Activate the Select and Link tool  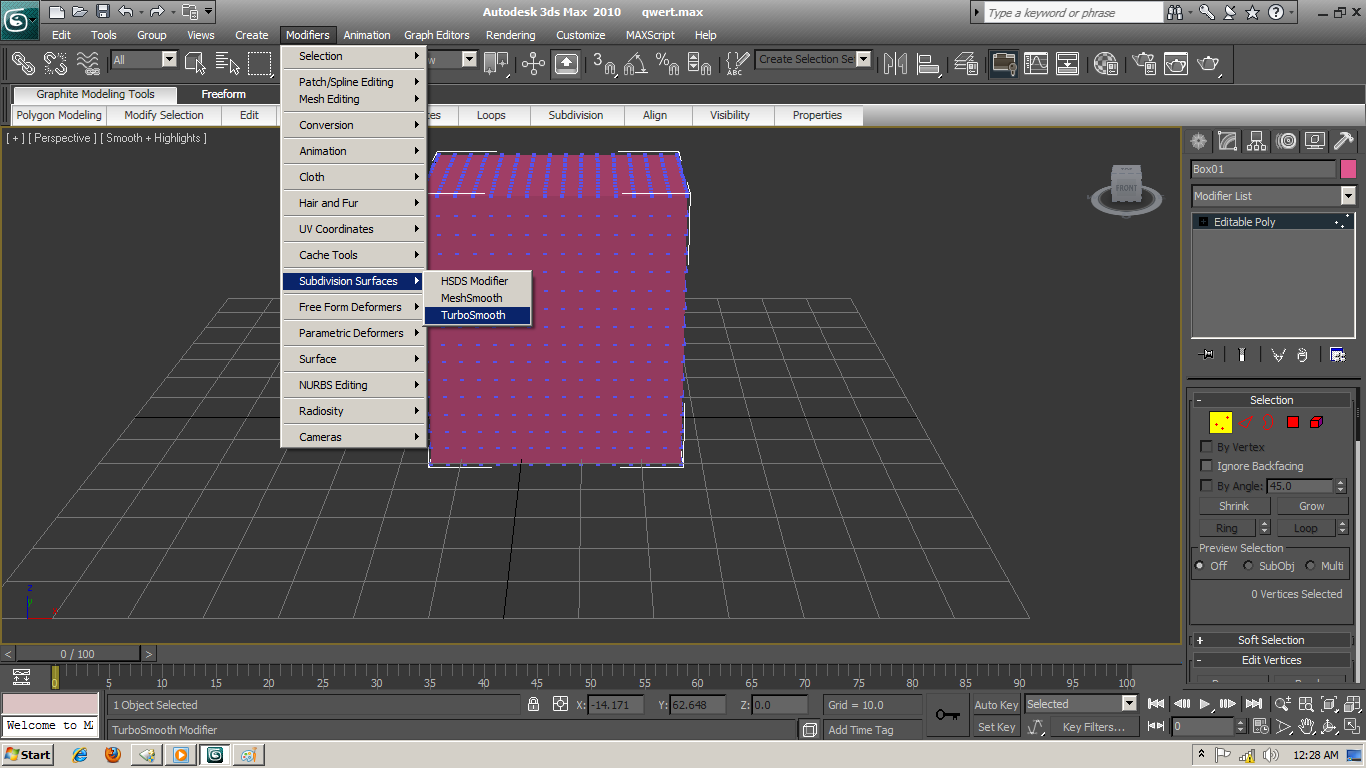point(22,64)
